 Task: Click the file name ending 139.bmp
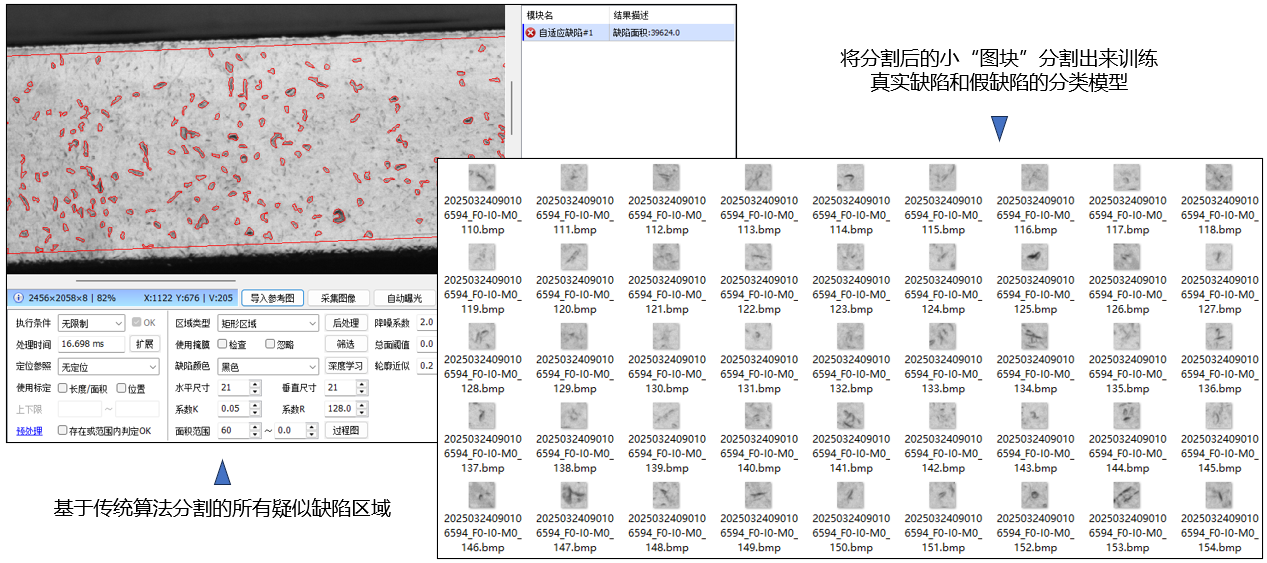(666, 454)
